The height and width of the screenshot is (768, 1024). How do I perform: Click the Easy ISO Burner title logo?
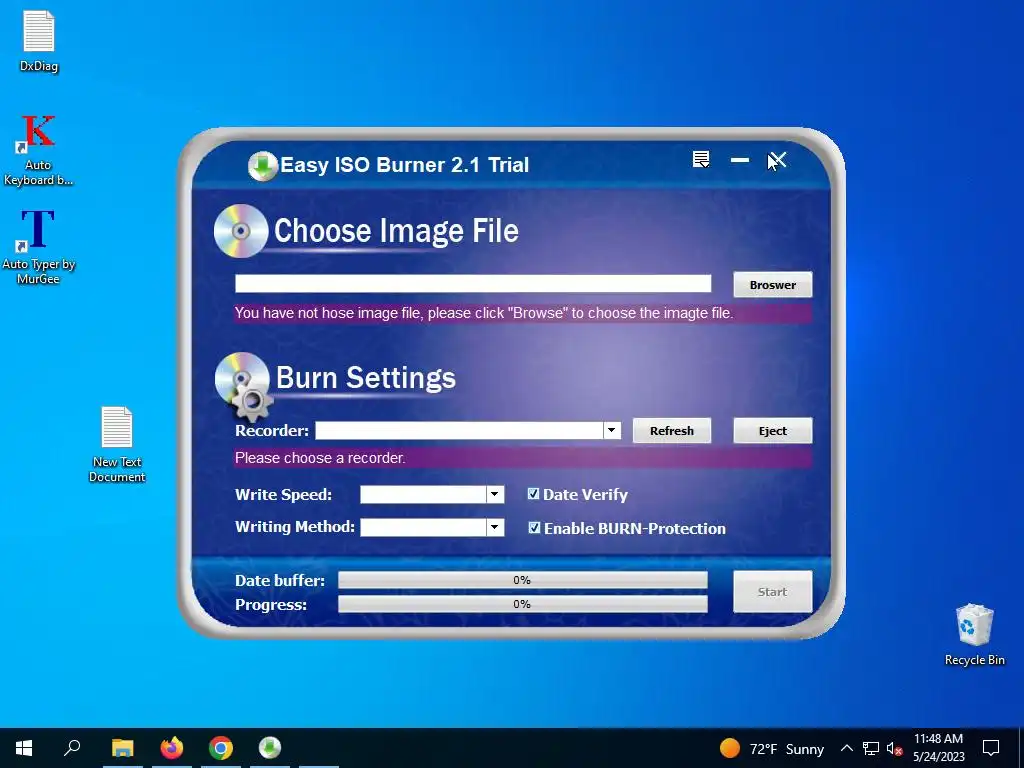coord(263,166)
